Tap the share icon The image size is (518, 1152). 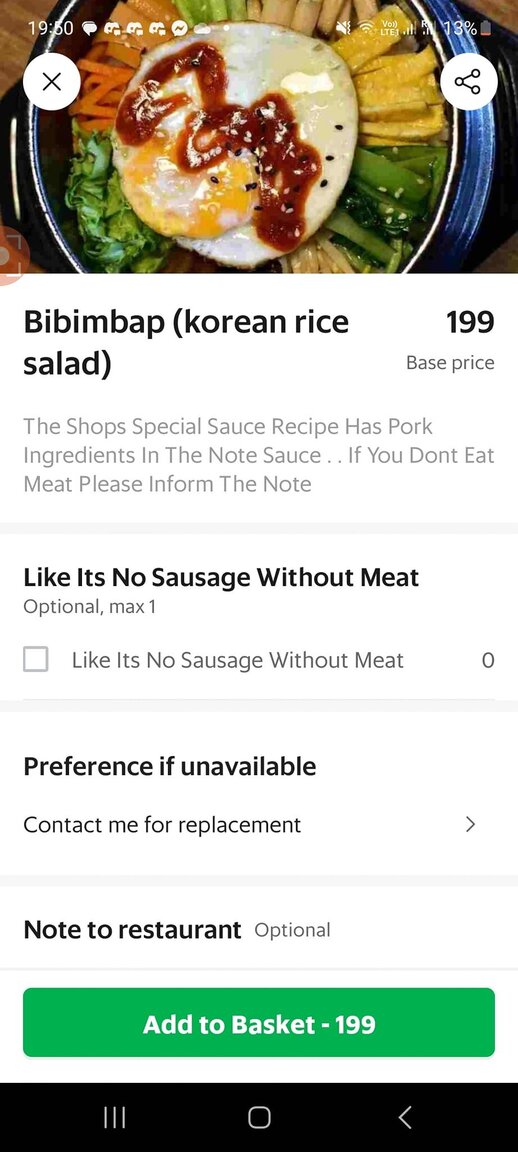pos(468,82)
